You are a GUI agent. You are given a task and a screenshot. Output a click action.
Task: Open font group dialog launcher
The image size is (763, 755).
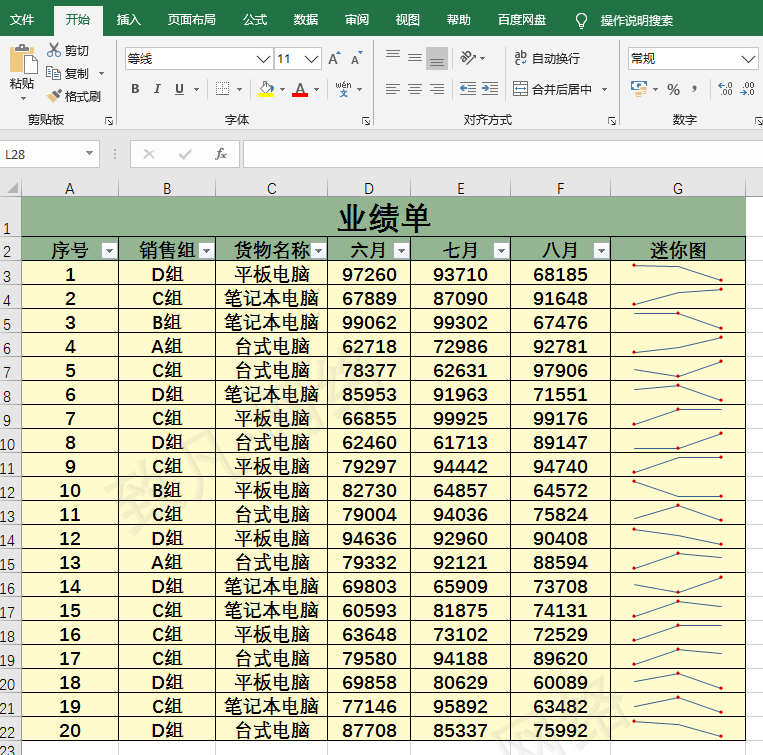pos(366,121)
